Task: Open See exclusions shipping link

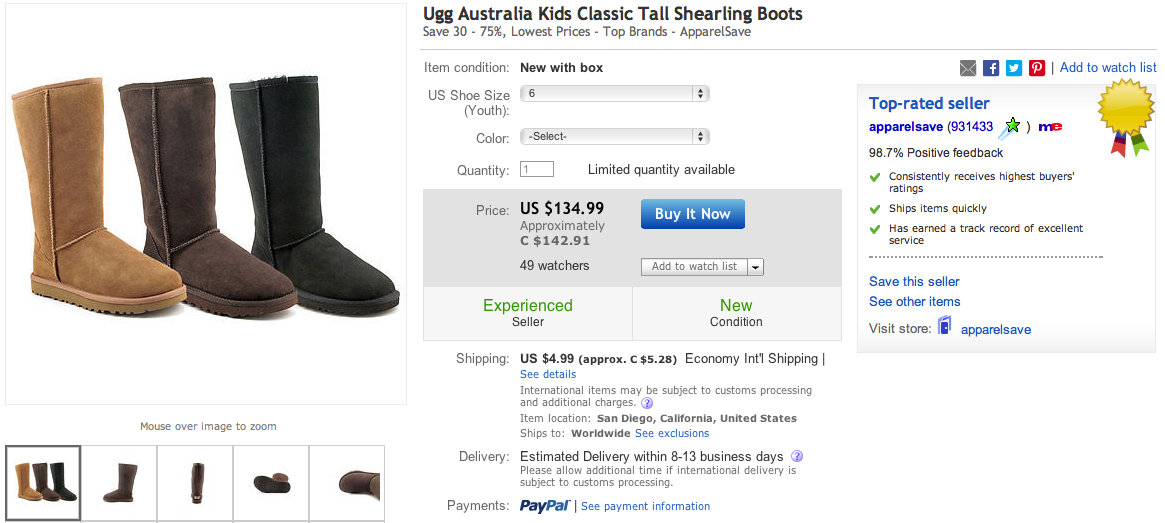Action: tap(672, 433)
